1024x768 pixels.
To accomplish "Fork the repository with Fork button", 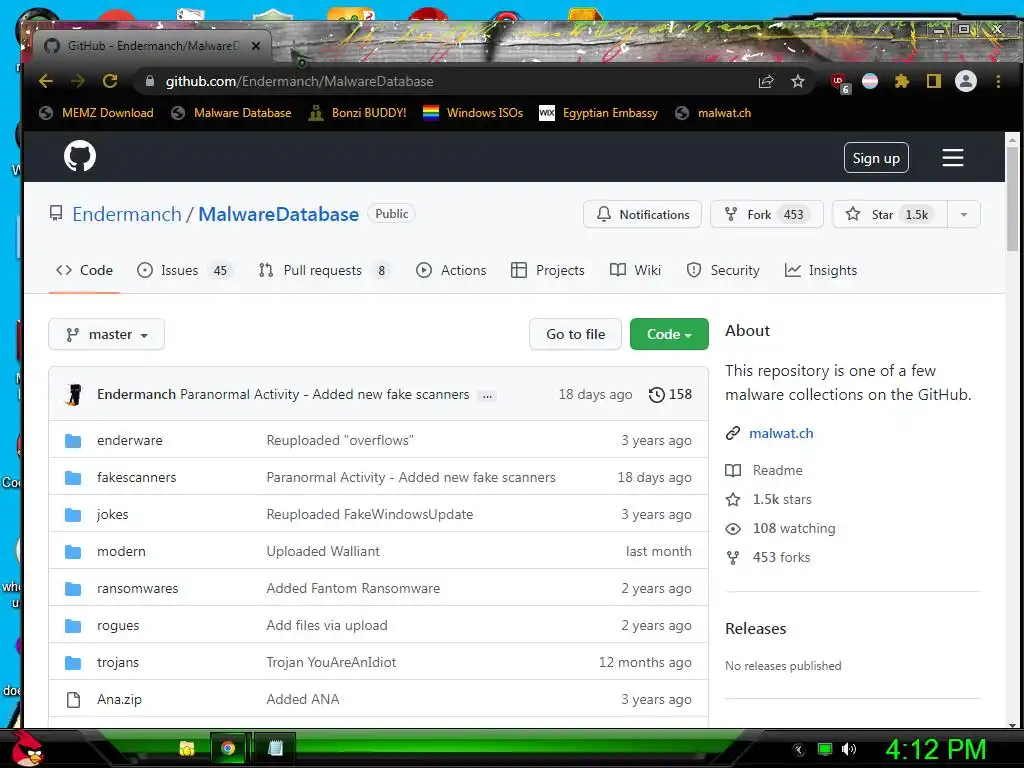I will click(x=767, y=214).
